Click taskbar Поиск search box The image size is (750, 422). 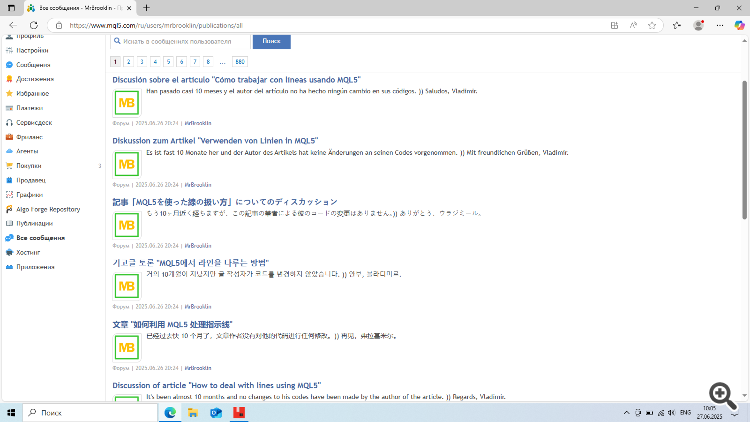tap(90, 412)
